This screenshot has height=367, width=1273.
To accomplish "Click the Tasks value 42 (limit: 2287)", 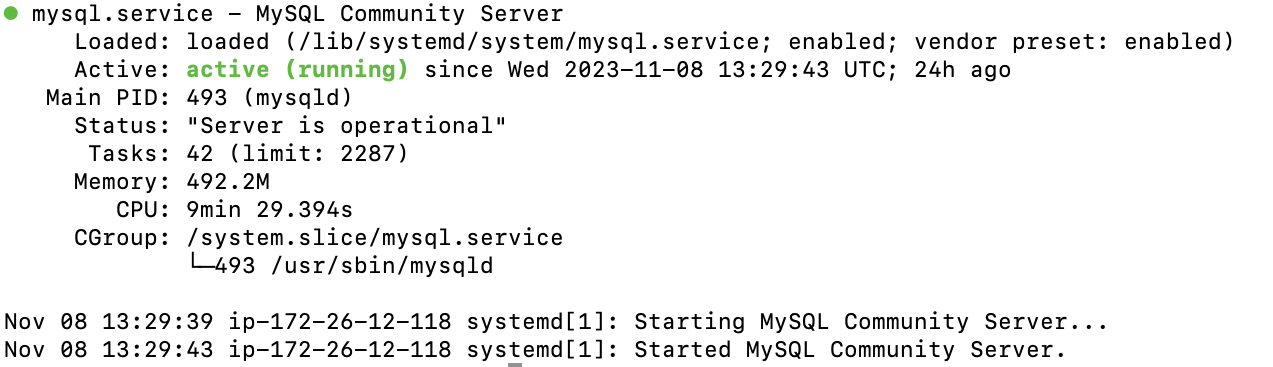I will (x=298, y=154).
